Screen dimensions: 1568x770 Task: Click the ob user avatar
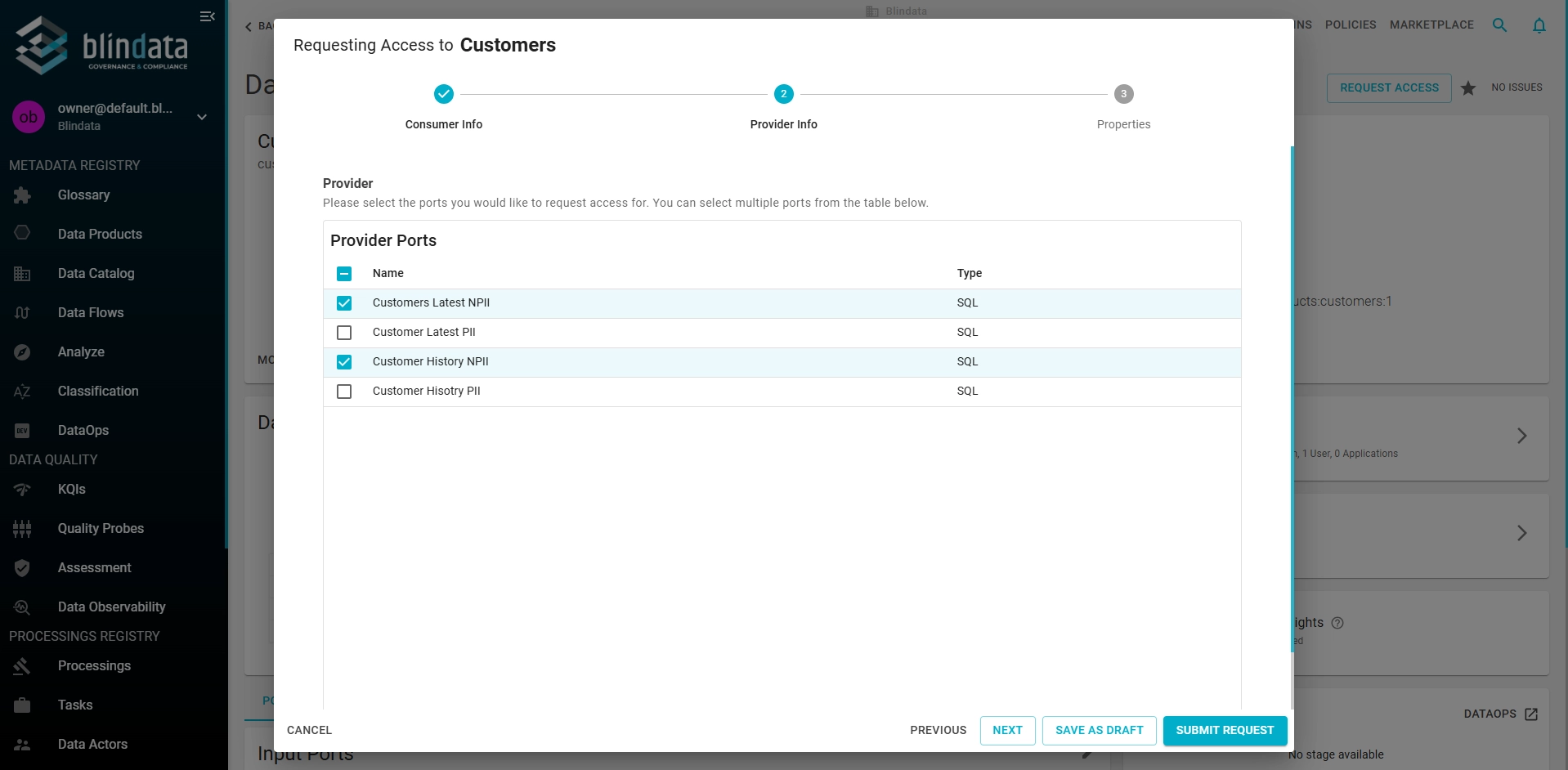coord(29,117)
